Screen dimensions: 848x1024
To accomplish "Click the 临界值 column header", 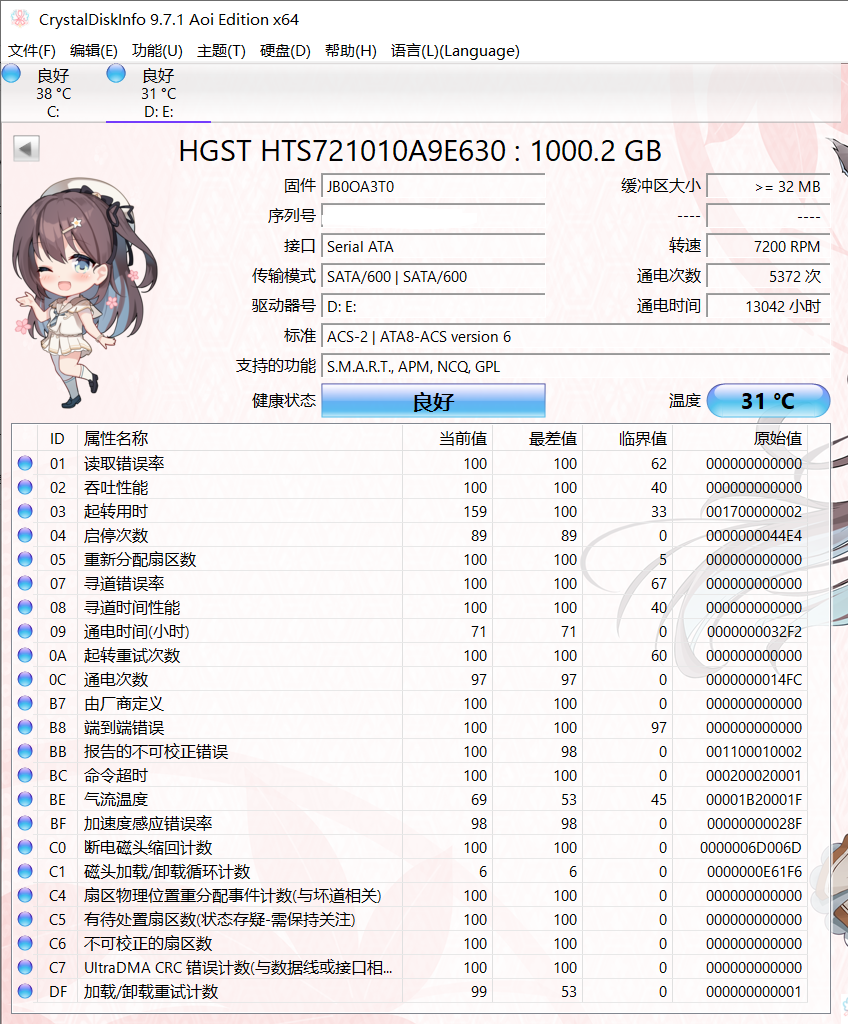I will [627, 438].
